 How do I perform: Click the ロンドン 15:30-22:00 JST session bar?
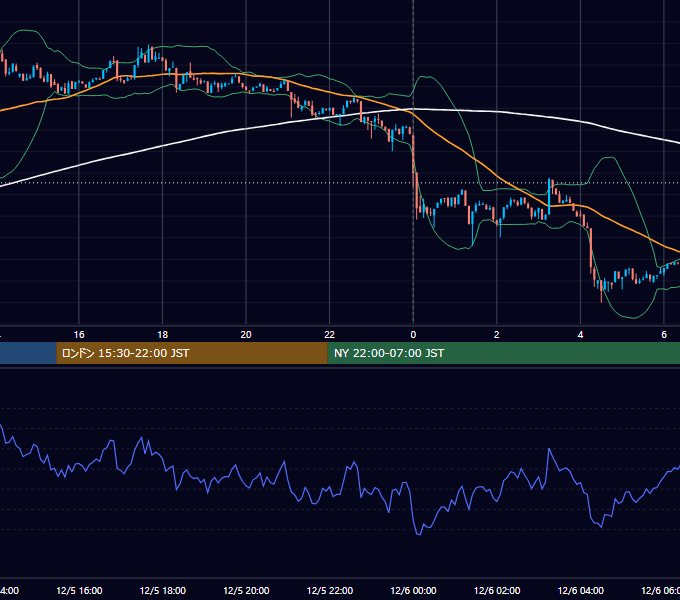[x=192, y=353]
